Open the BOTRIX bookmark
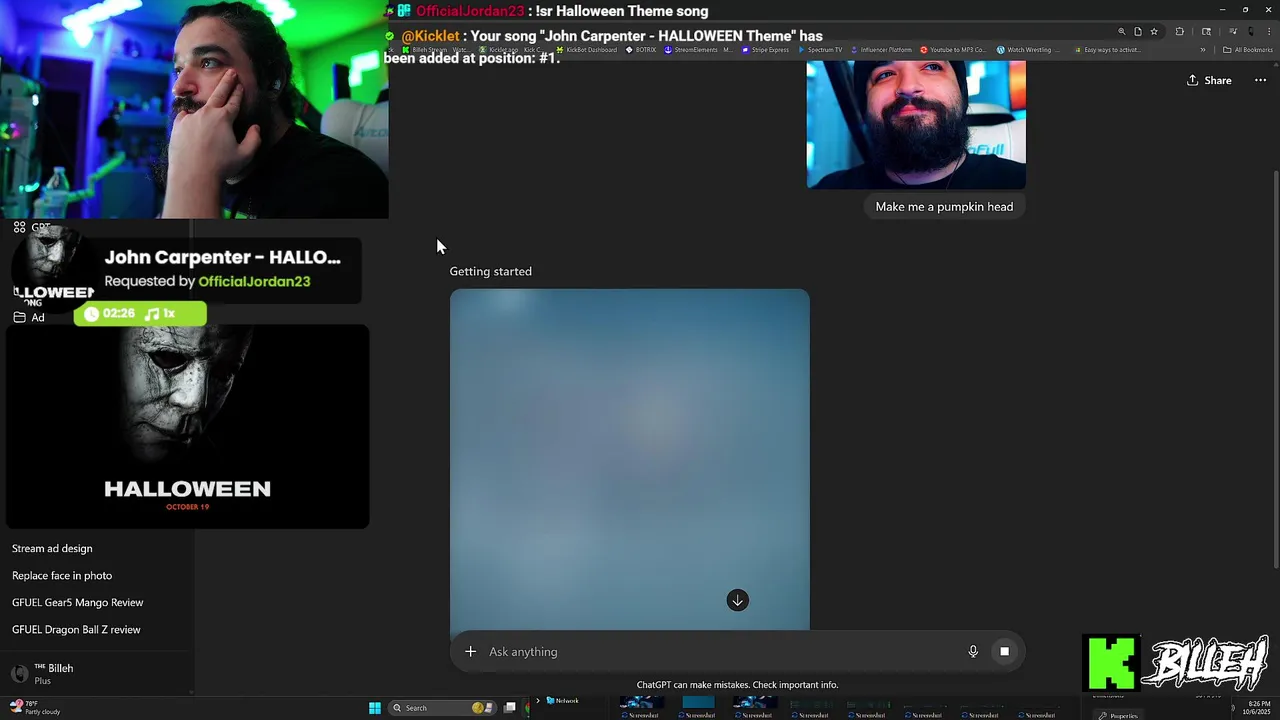 [641, 50]
